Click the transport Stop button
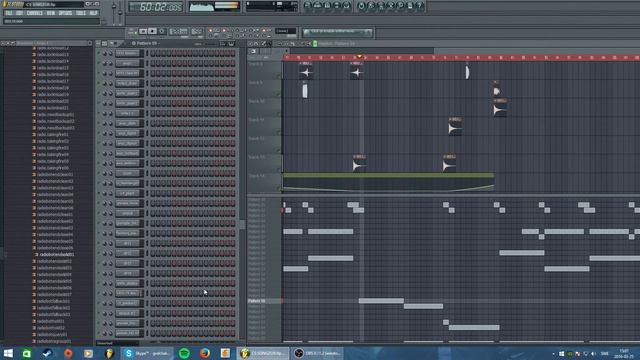Image resolution: width=640 pixels, height=360 pixels. pyautogui.click(x=152, y=31)
